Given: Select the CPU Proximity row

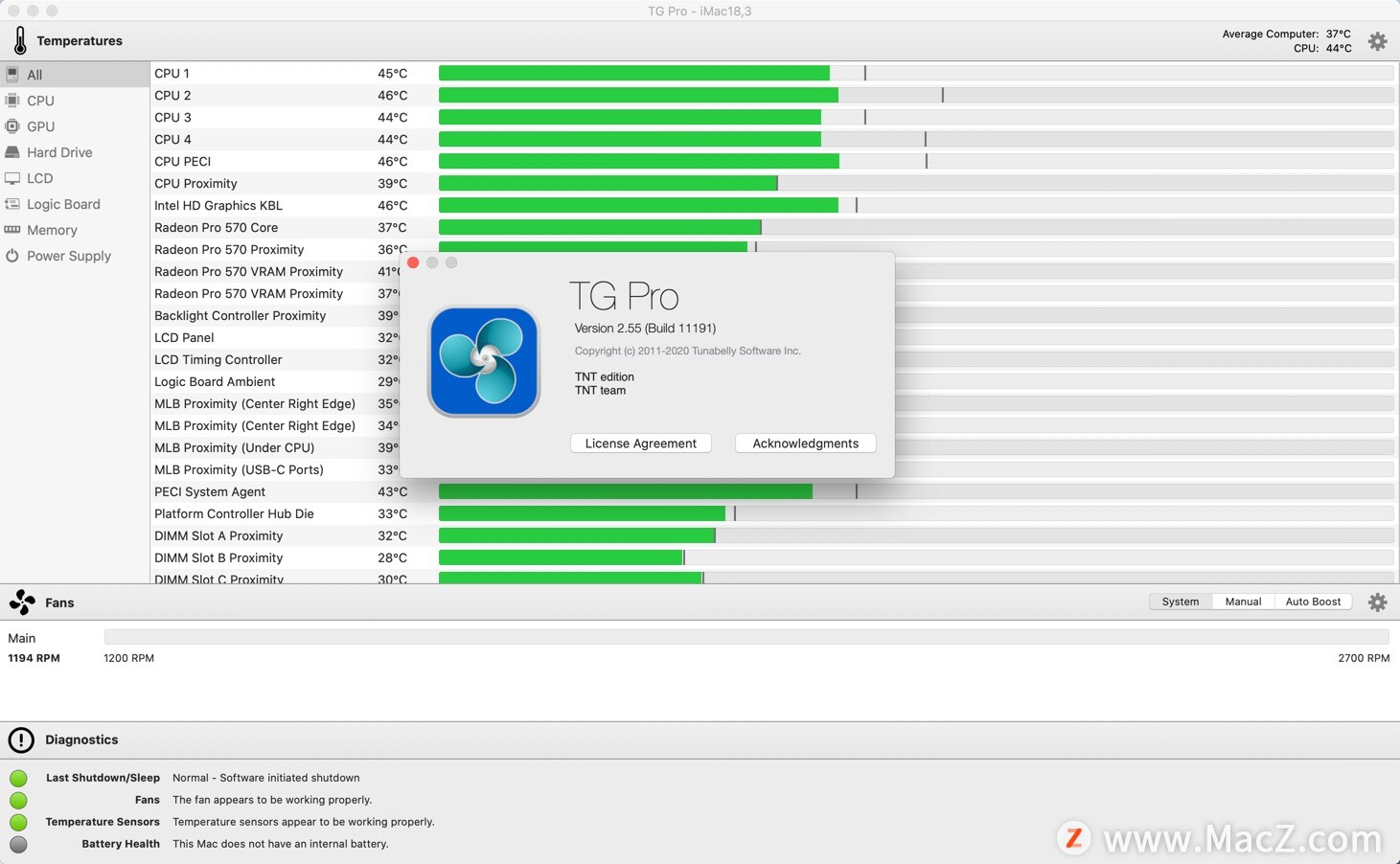Looking at the screenshot, I should click(773, 183).
